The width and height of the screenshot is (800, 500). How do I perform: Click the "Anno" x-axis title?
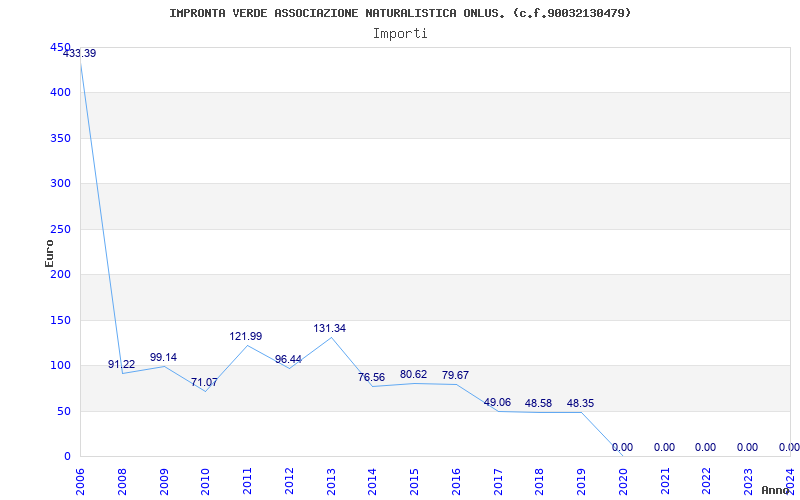pos(776,490)
